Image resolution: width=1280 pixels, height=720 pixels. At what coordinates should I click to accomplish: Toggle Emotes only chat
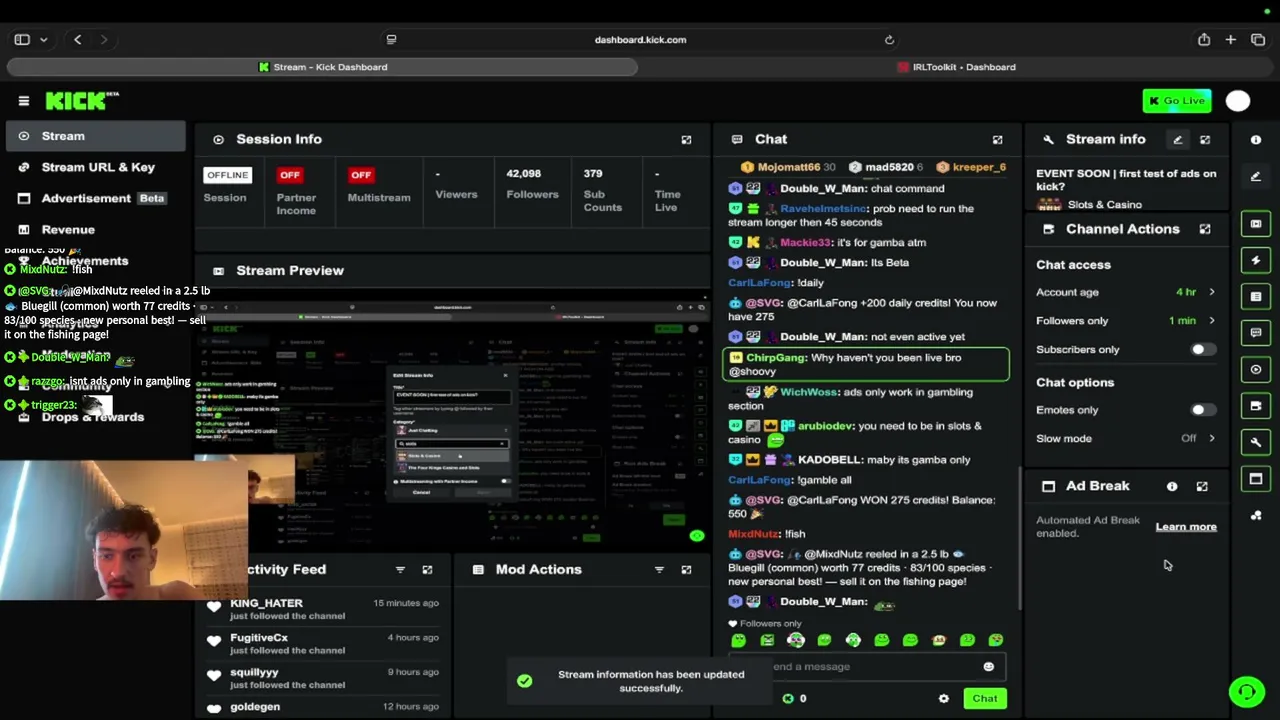point(1203,410)
